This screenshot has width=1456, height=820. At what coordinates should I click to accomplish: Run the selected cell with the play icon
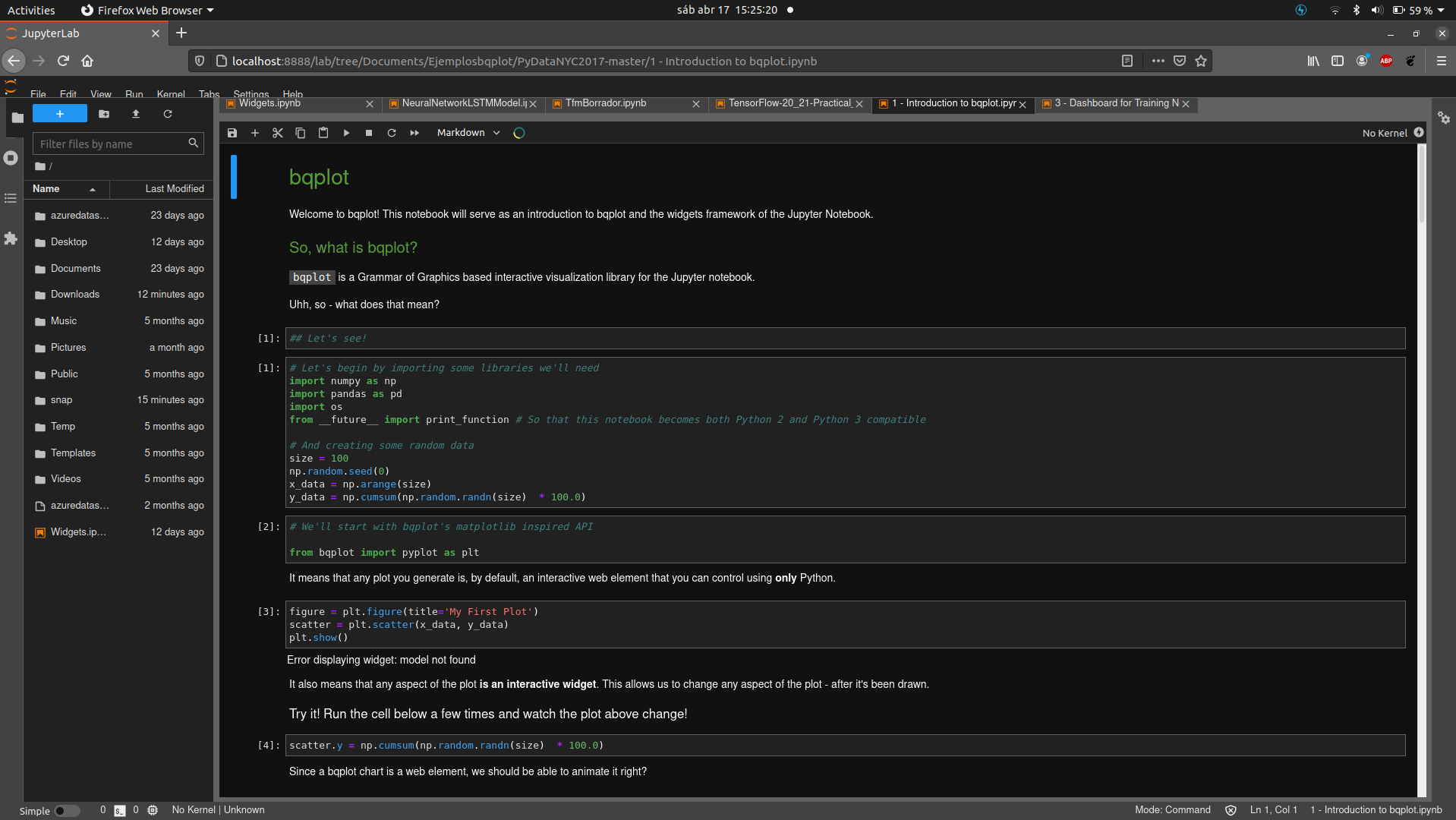coord(346,132)
